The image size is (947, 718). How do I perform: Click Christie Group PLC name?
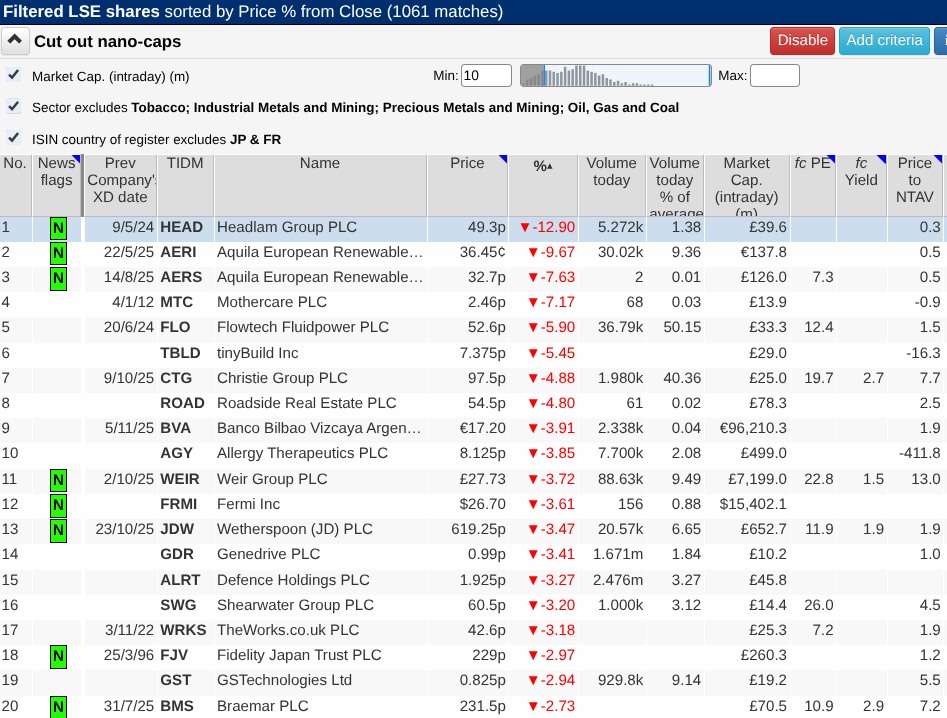coord(282,378)
